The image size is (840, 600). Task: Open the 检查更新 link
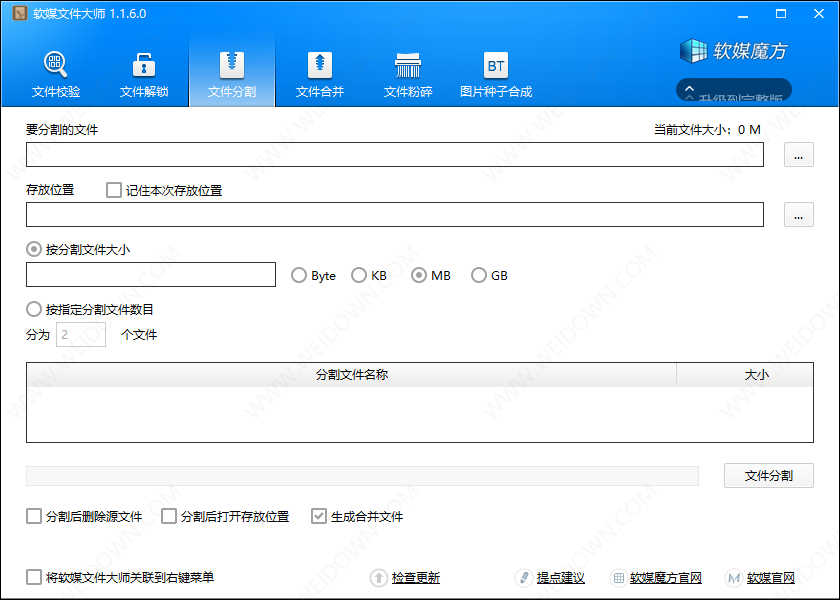416,578
